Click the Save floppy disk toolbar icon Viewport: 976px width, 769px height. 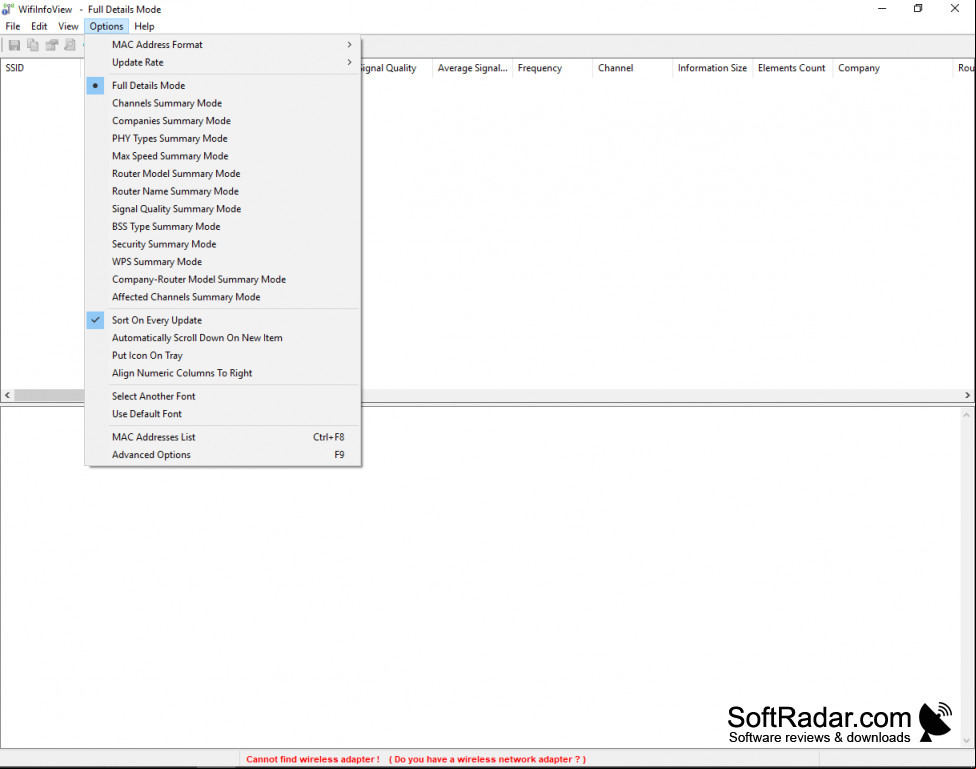14,45
